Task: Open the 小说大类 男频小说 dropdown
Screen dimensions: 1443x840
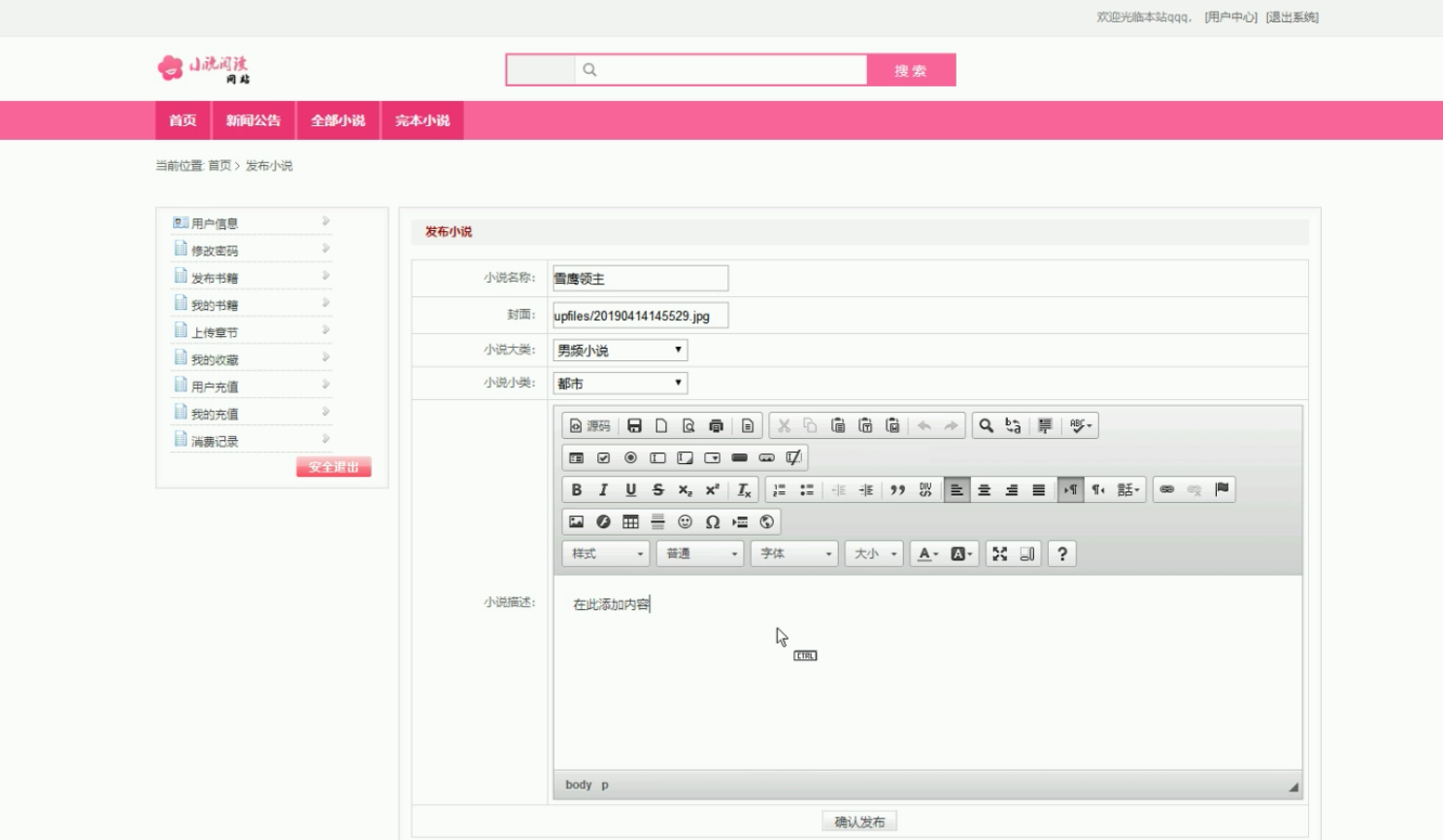Action: 621,350
